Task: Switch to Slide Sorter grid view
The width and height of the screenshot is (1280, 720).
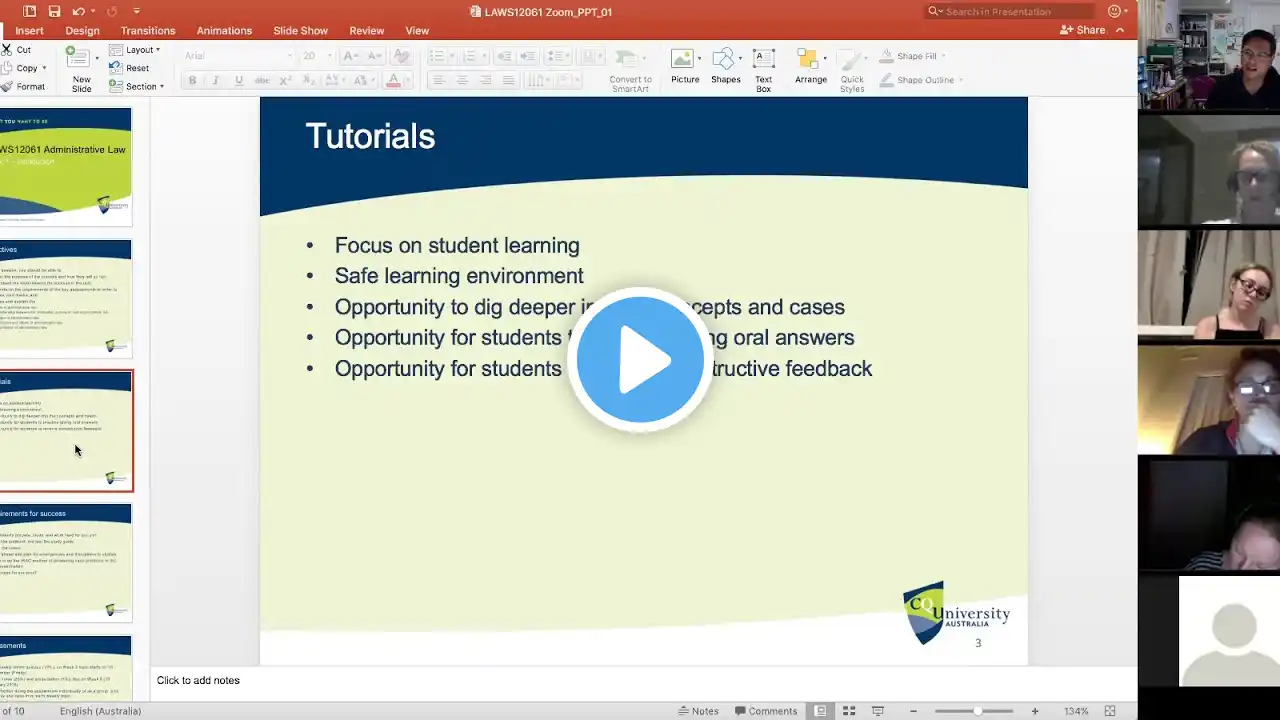Action: 849,711
